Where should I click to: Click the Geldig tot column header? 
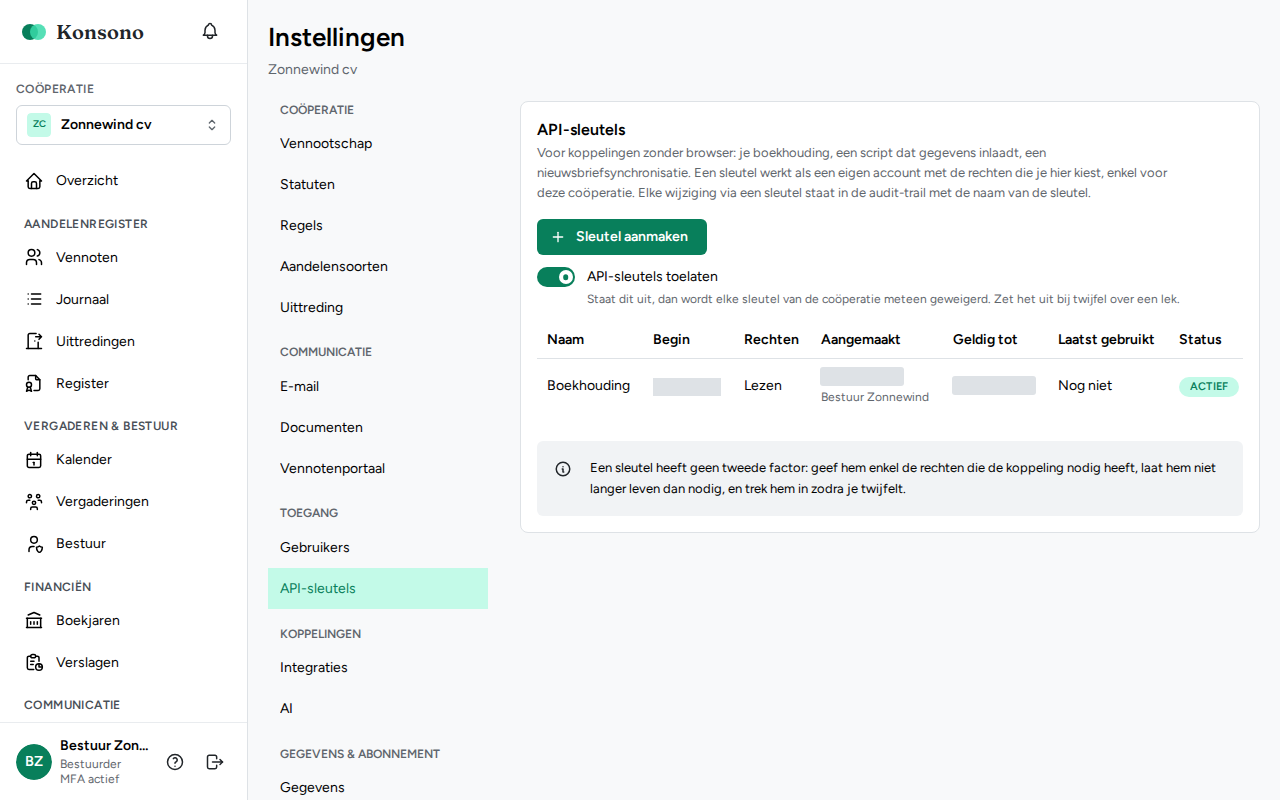pos(985,340)
